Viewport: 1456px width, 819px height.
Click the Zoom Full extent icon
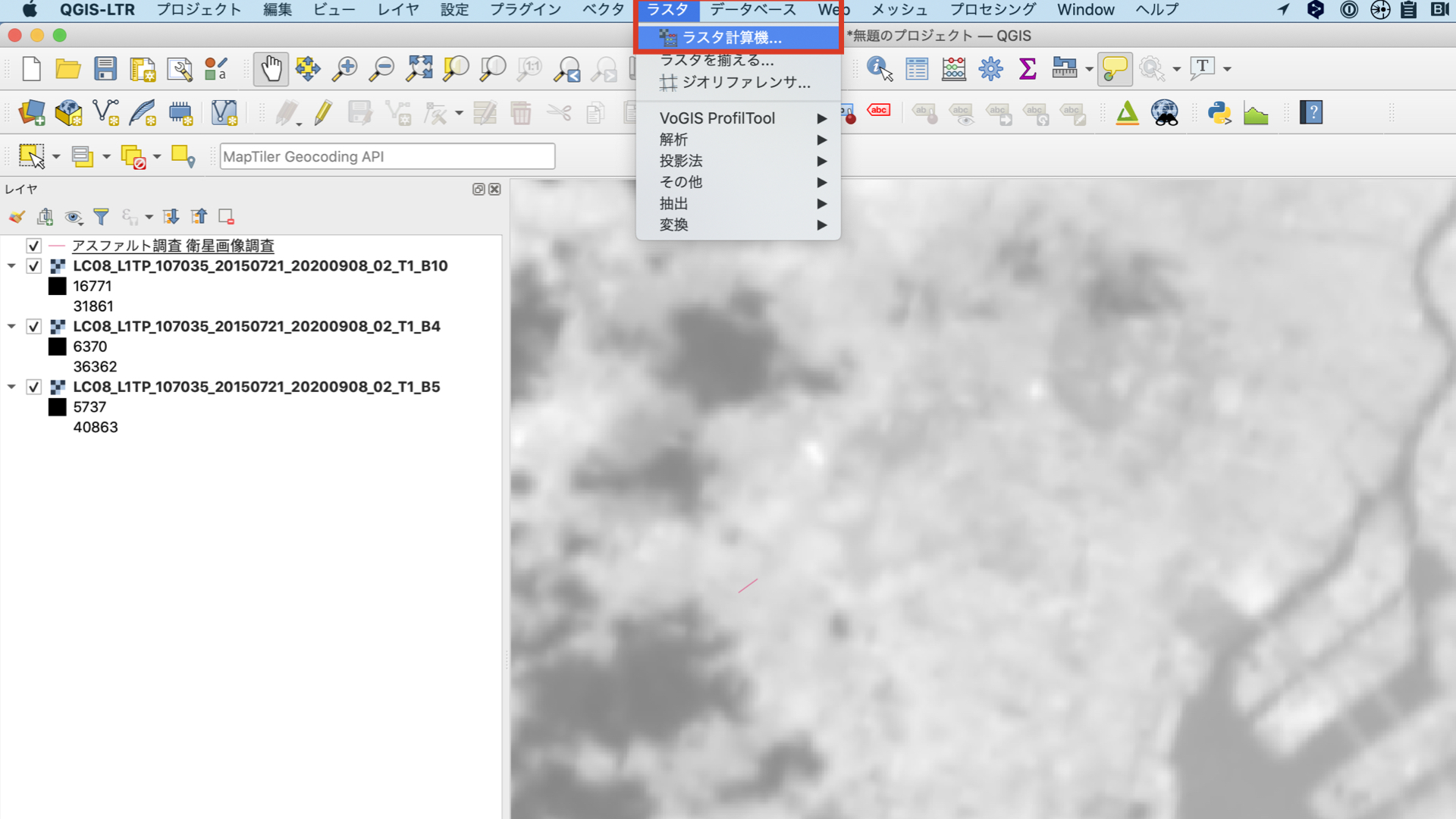pyautogui.click(x=419, y=69)
